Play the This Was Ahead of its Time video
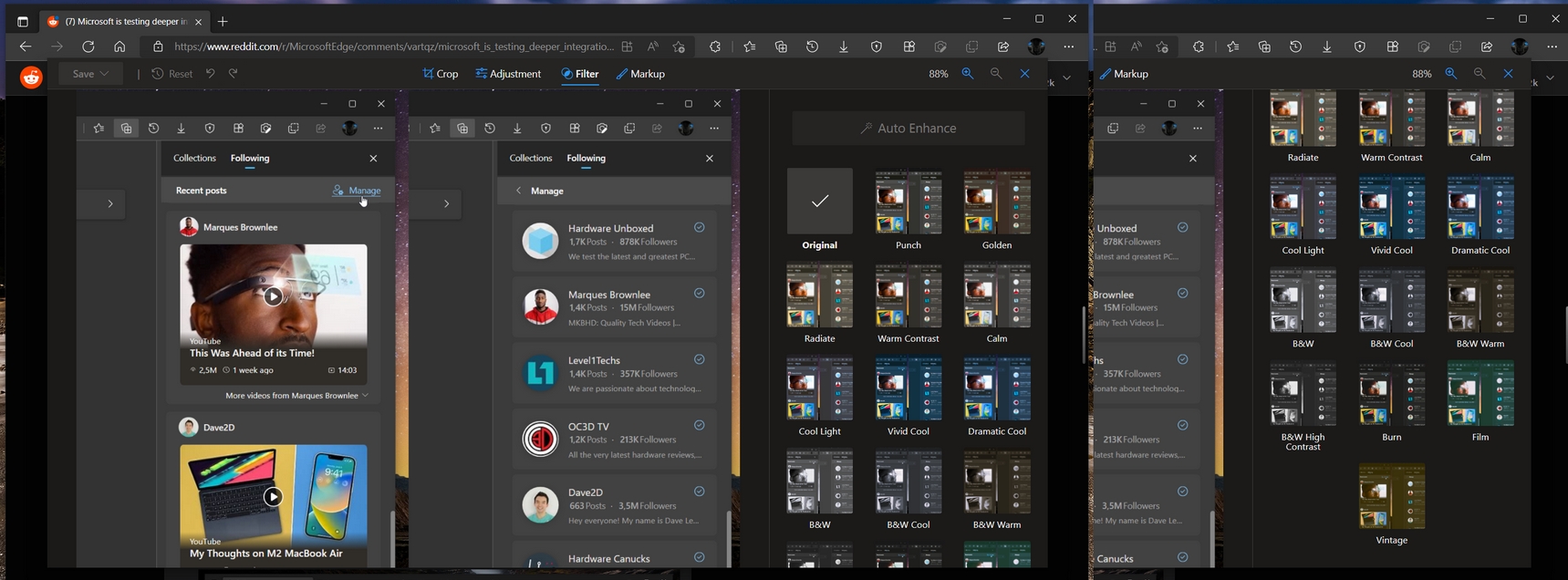This screenshot has height=580, width=1568. (x=273, y=296)
